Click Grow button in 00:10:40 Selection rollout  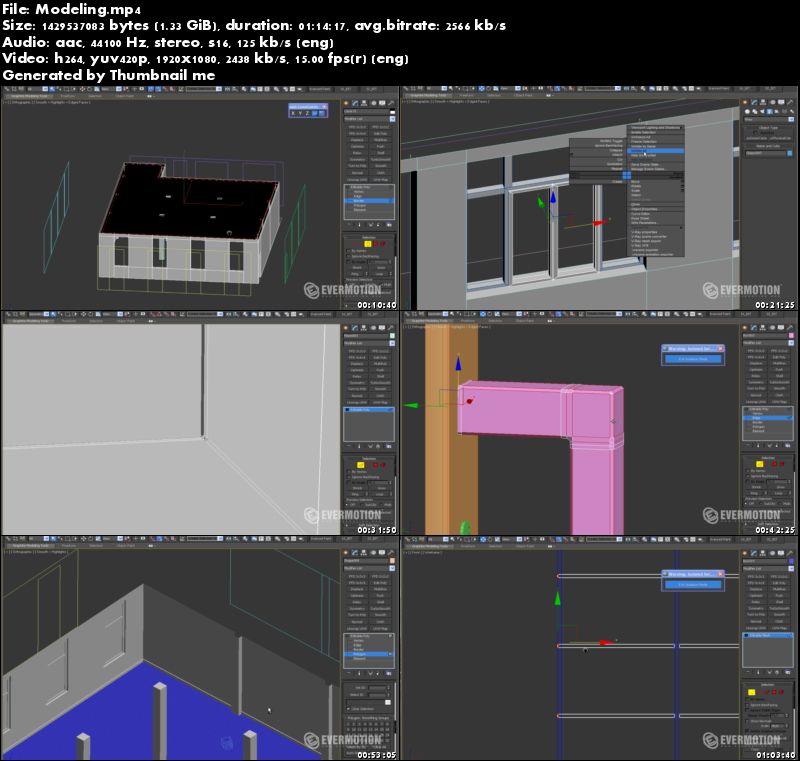(381, 268)
